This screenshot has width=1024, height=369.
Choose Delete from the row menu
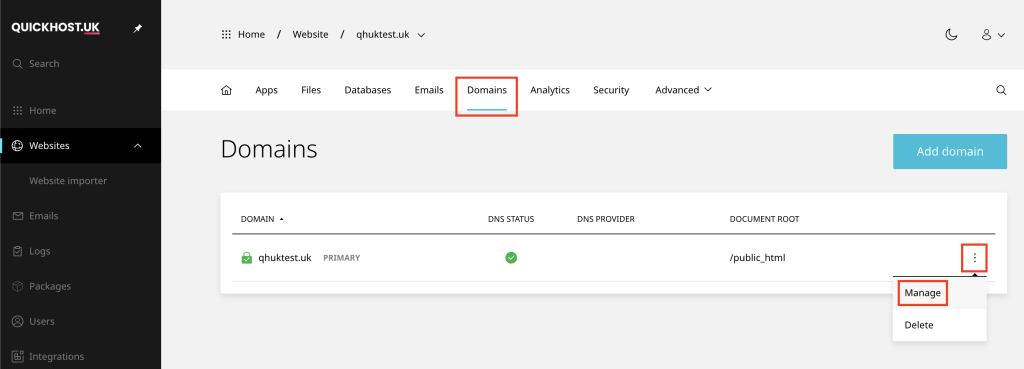point(919,325)
